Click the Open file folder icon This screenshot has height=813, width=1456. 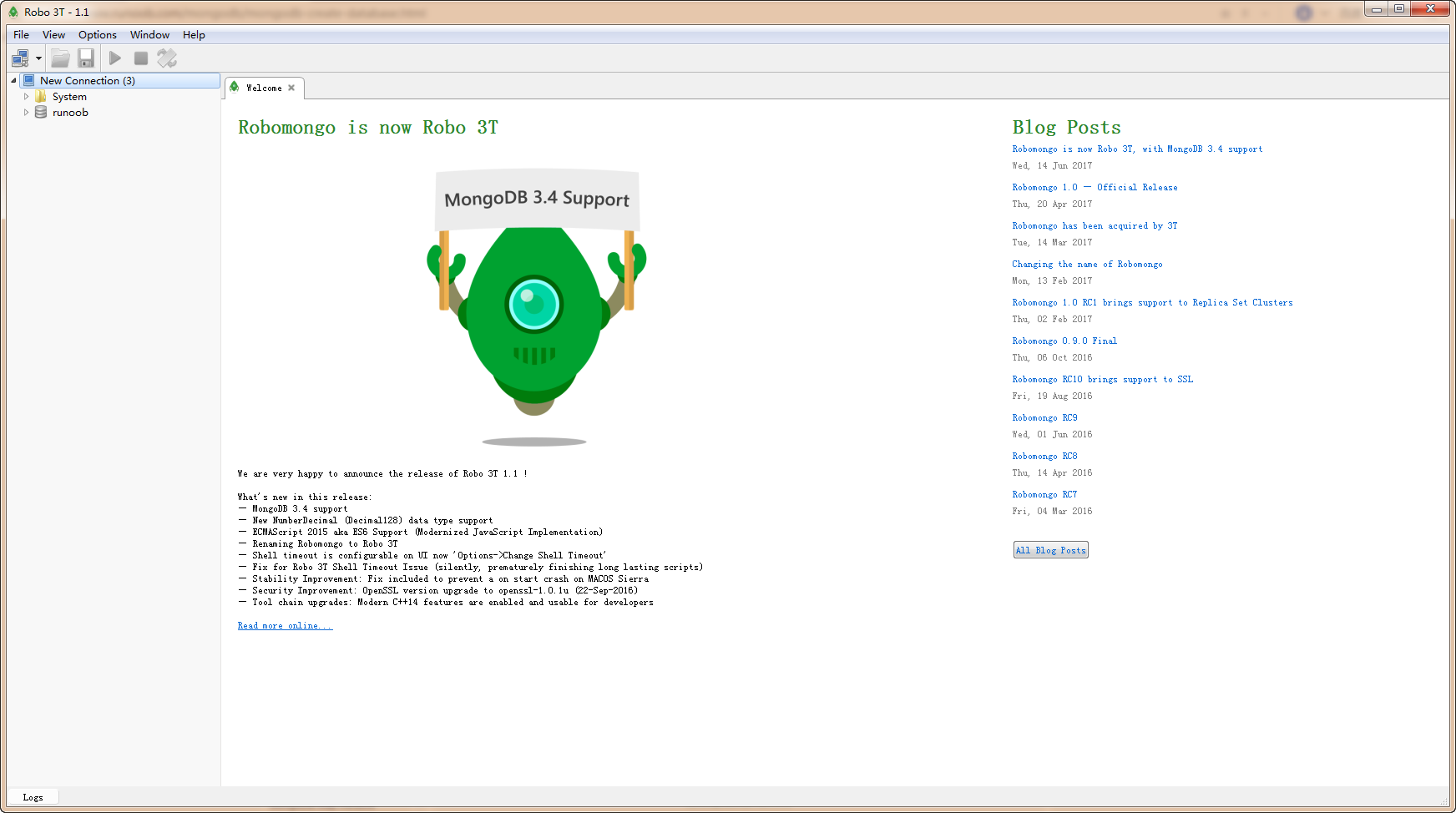pyautogui.click(x=60, y=58)
